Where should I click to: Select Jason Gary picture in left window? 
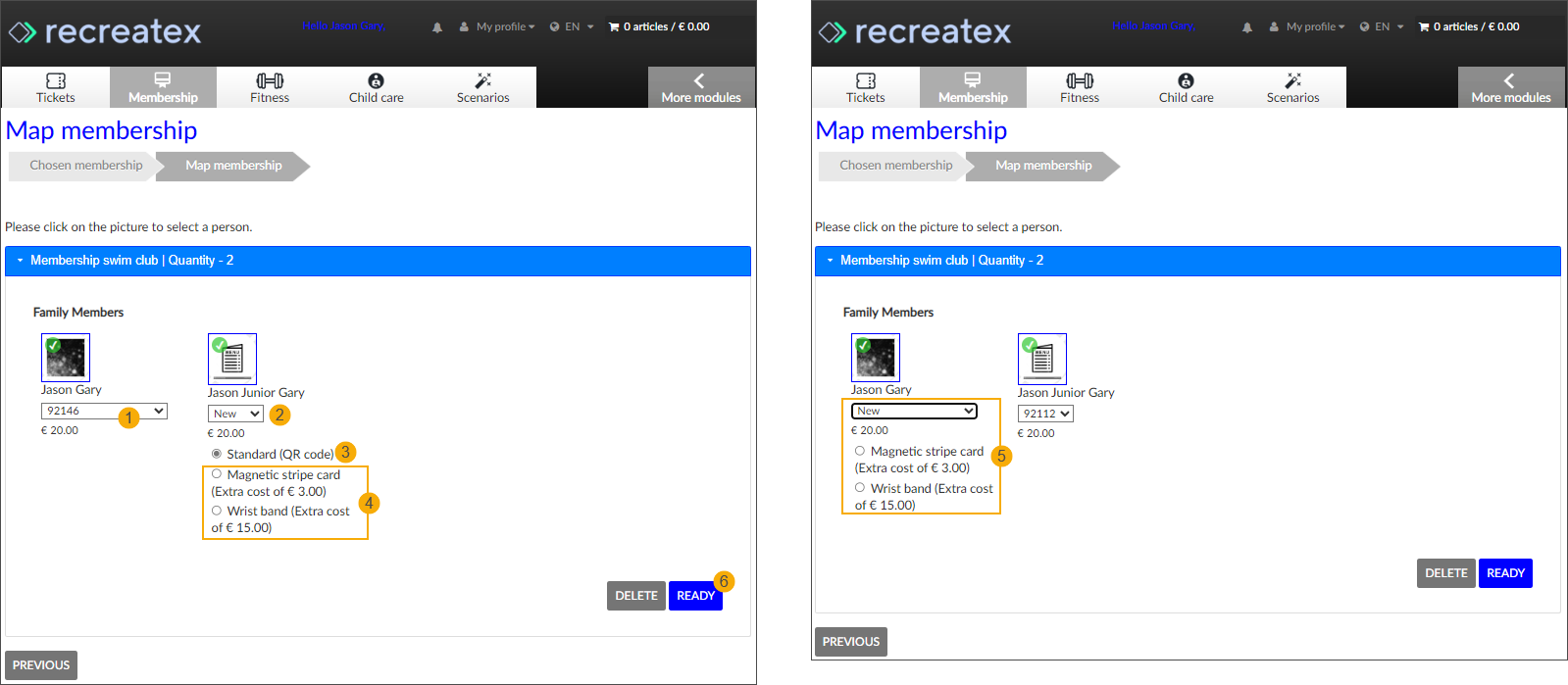point(66,358)
